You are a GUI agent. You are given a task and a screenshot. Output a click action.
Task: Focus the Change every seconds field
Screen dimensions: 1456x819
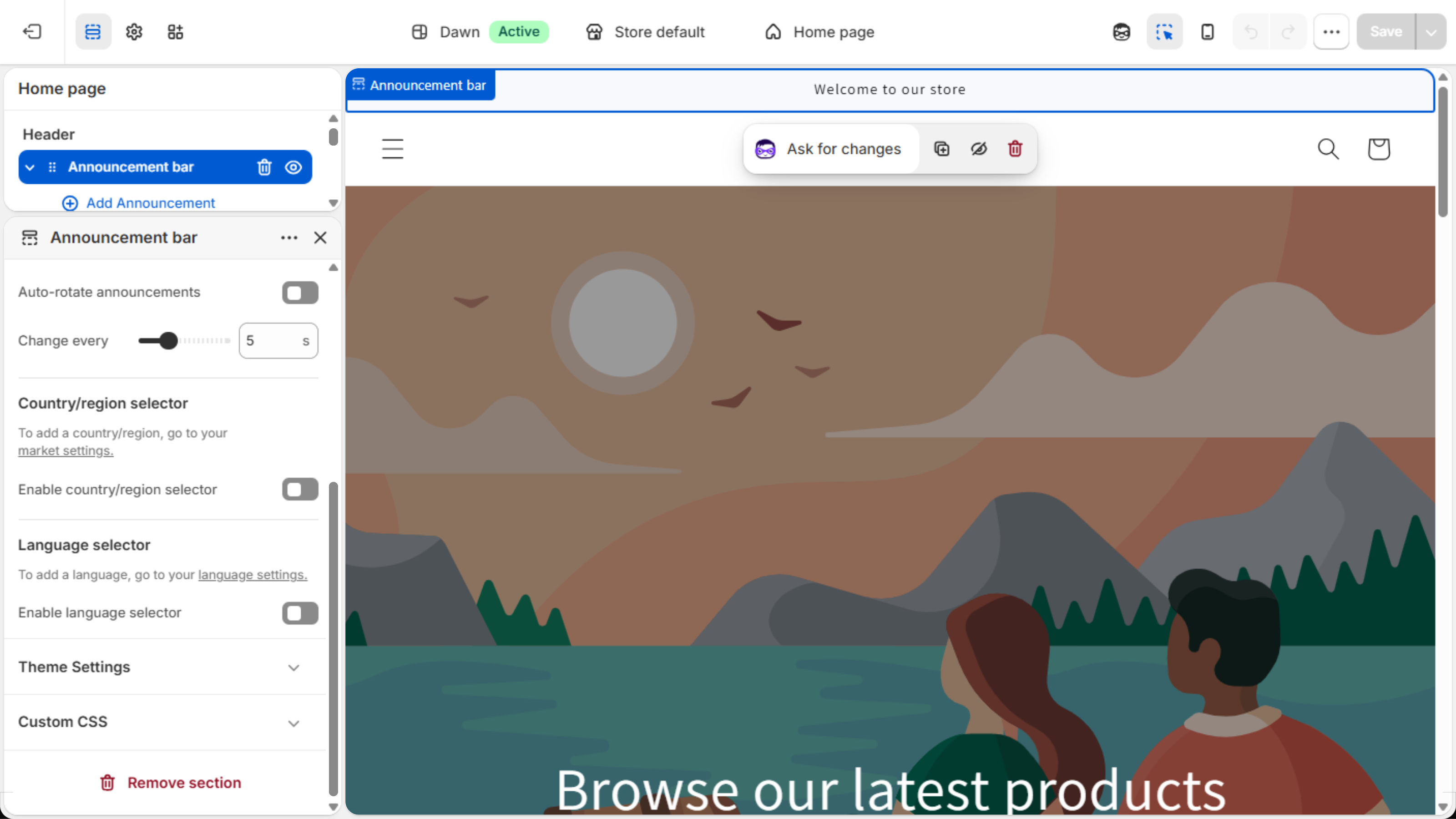point(278,341)
